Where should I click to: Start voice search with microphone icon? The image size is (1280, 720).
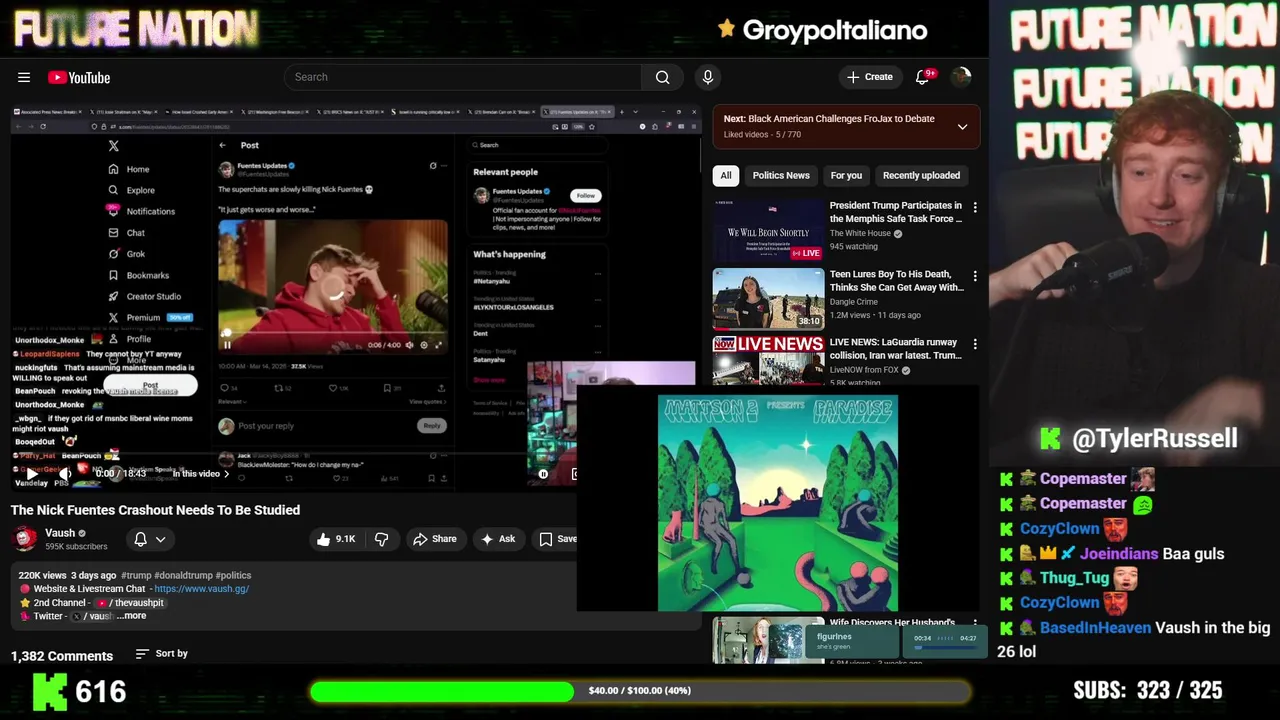pyautogui.click(x=708, y=77)
